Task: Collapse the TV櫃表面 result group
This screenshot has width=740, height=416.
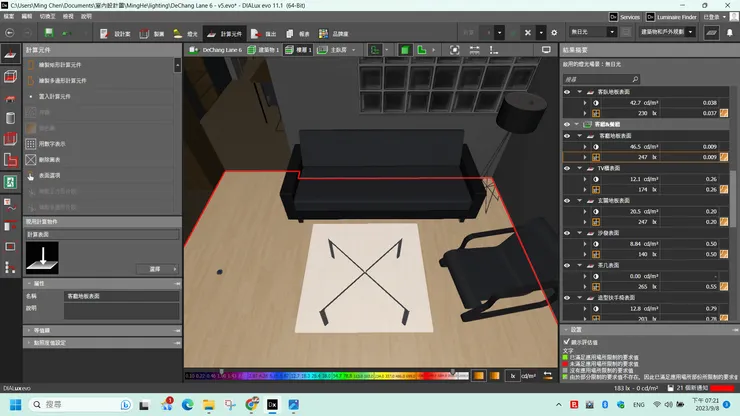Action: click(x=578, y=168)
